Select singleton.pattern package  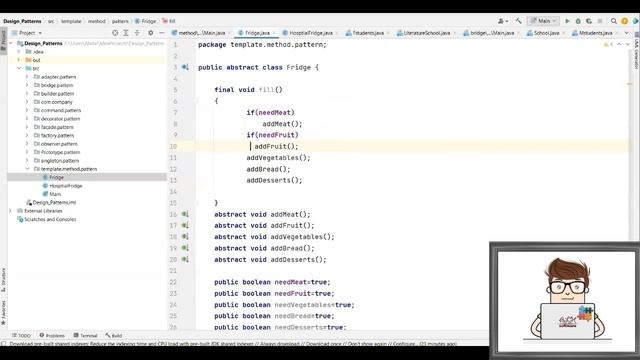point(60,160)
